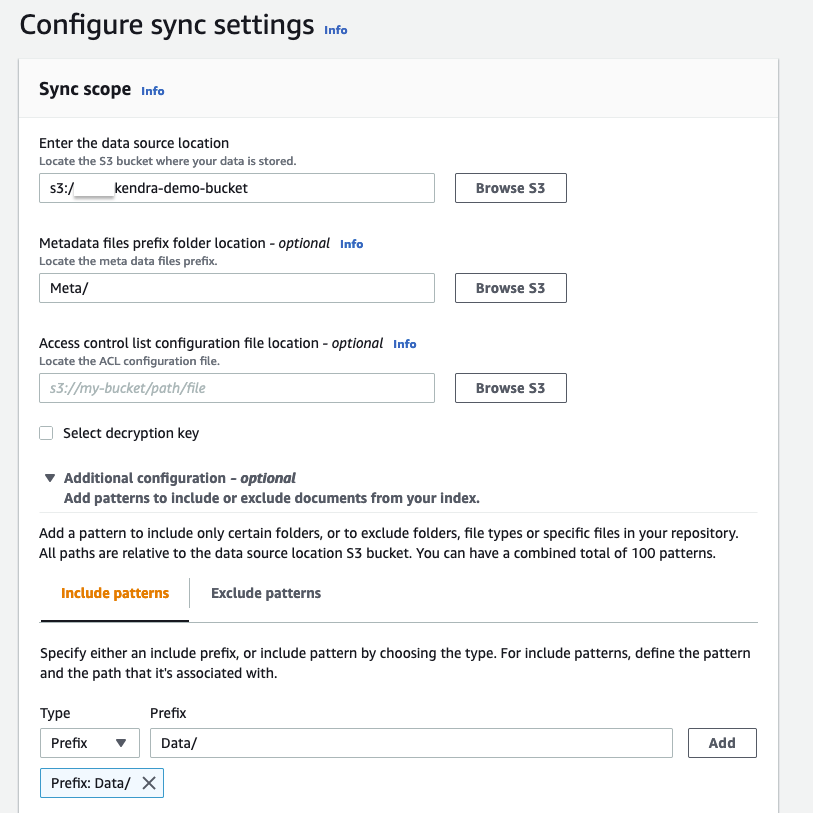813x813 pixels.
Task: Click Browse S3 for metadata files prefix
Action: [x=510, y=288]
